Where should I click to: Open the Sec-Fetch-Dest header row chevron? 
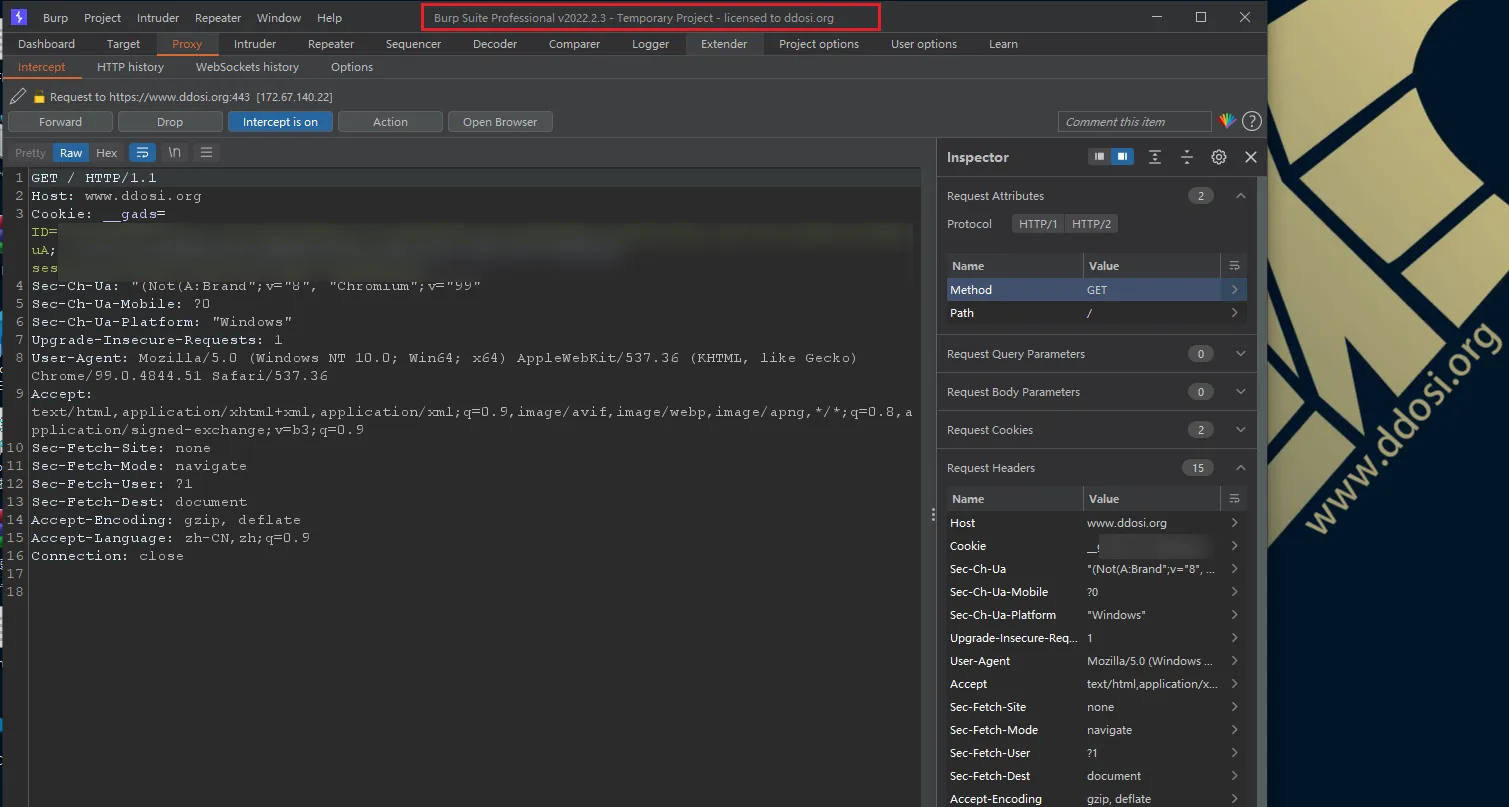coord(1235,776)
